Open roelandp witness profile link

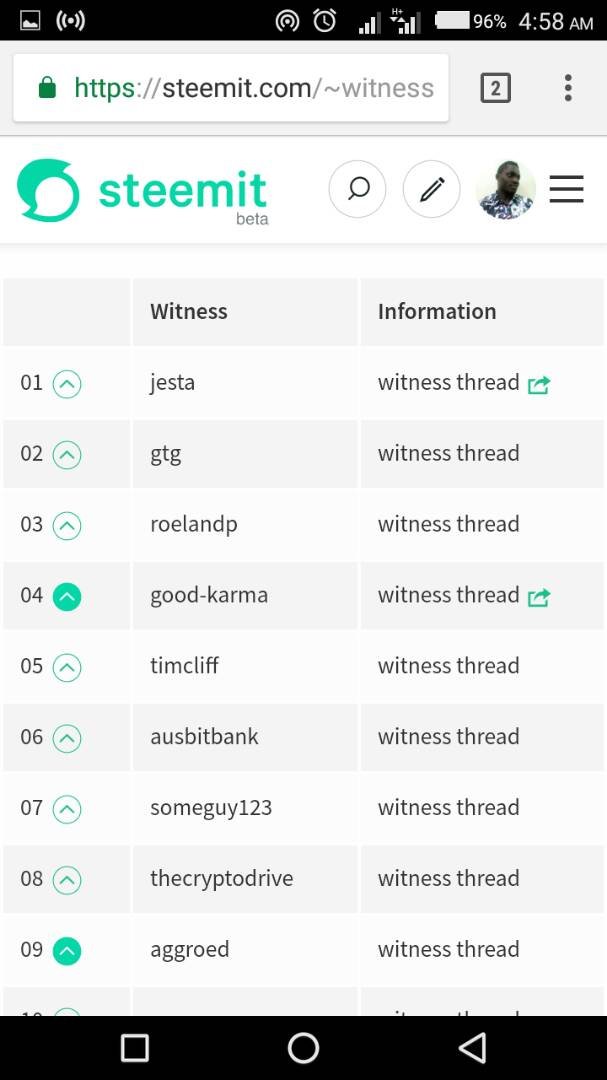(194, 525)
